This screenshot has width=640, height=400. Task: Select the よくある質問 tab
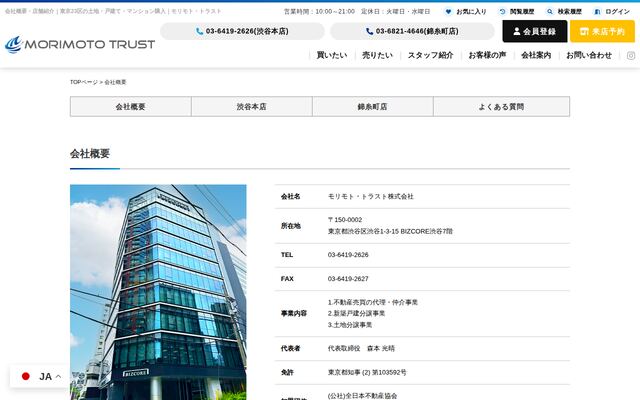501,107
